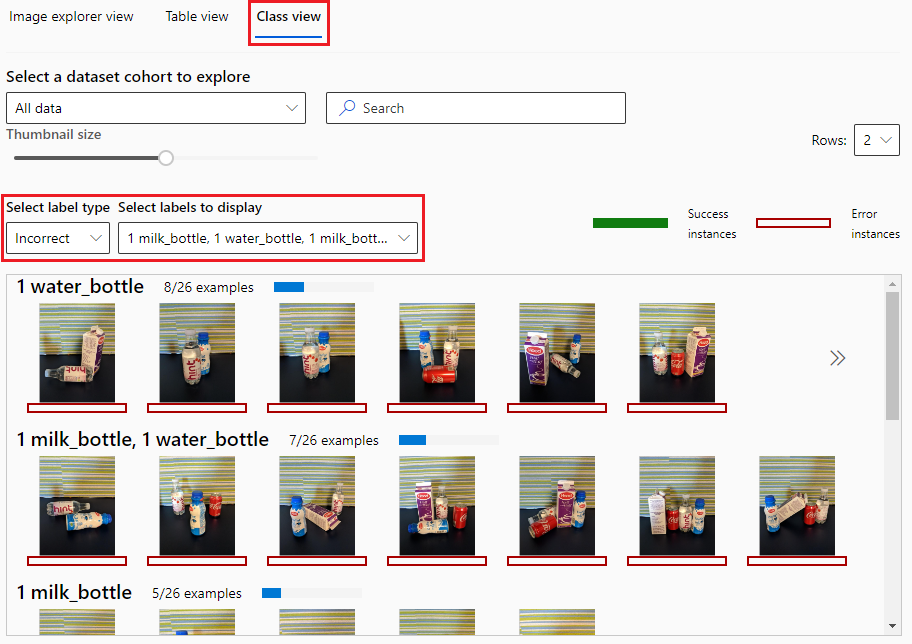This screenshot has width=912, height=644.
Task: Click the double chevron next page icon
Action: [837, 358]
